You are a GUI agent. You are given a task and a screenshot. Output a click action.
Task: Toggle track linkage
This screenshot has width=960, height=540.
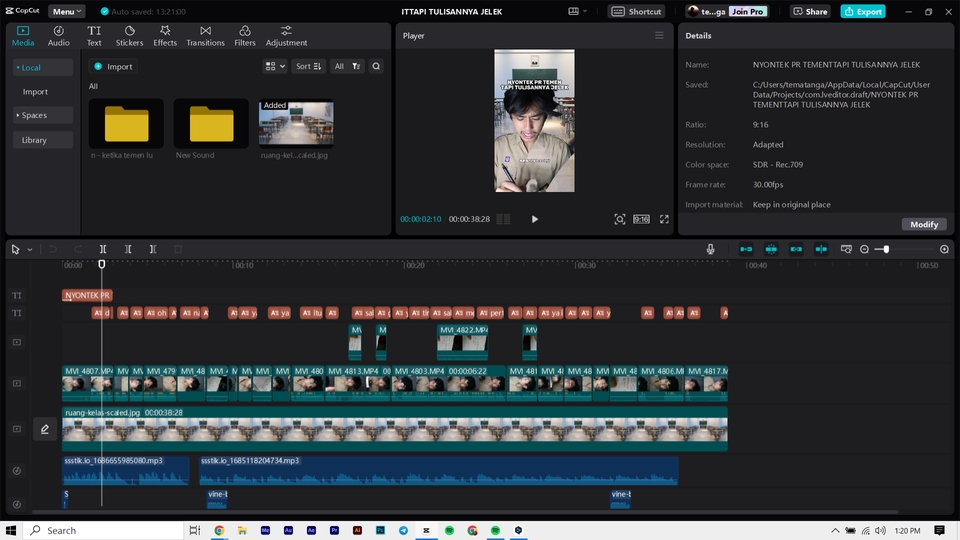click(796, 249)
